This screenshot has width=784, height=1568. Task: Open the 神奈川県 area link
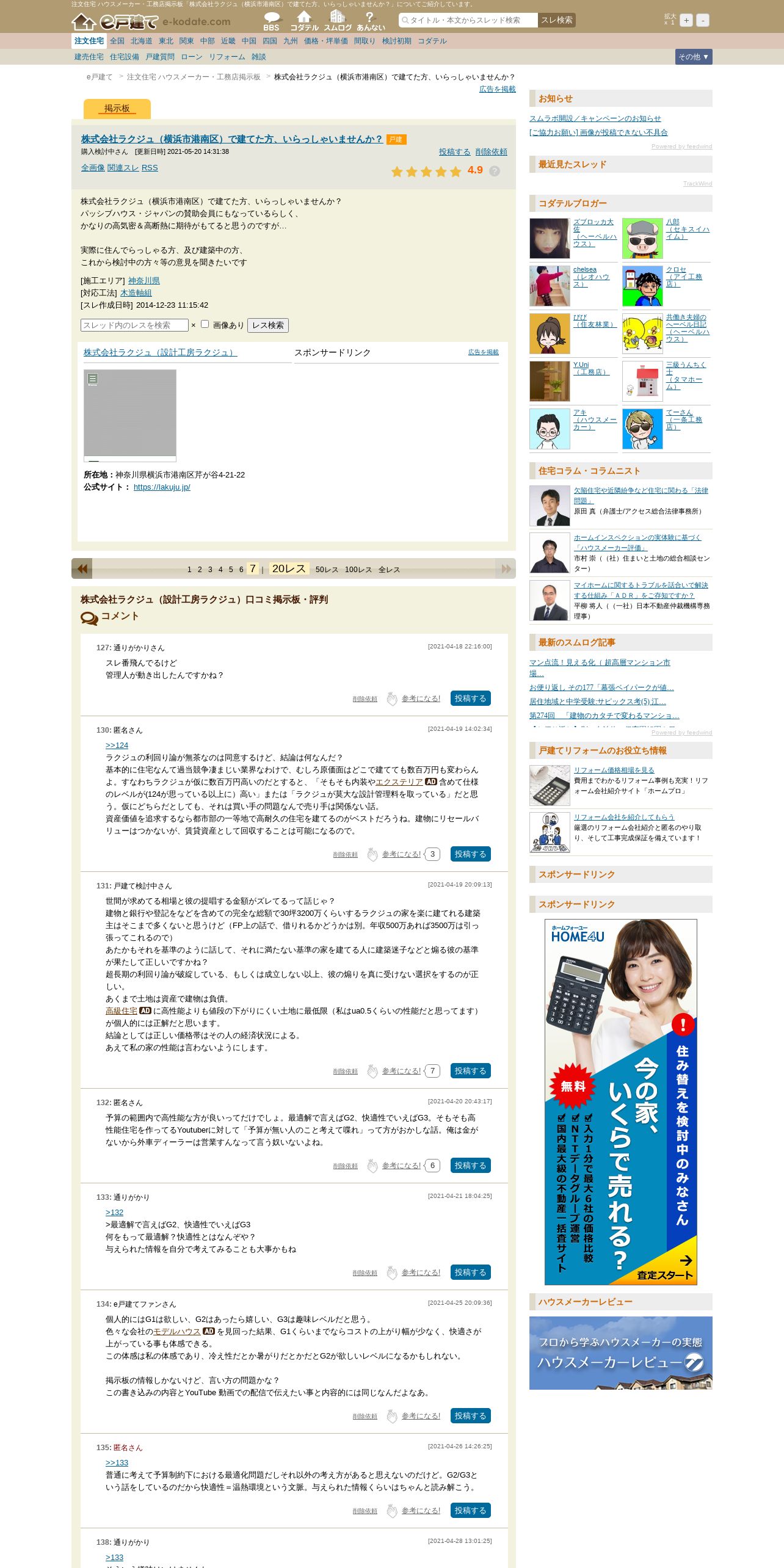144,281
